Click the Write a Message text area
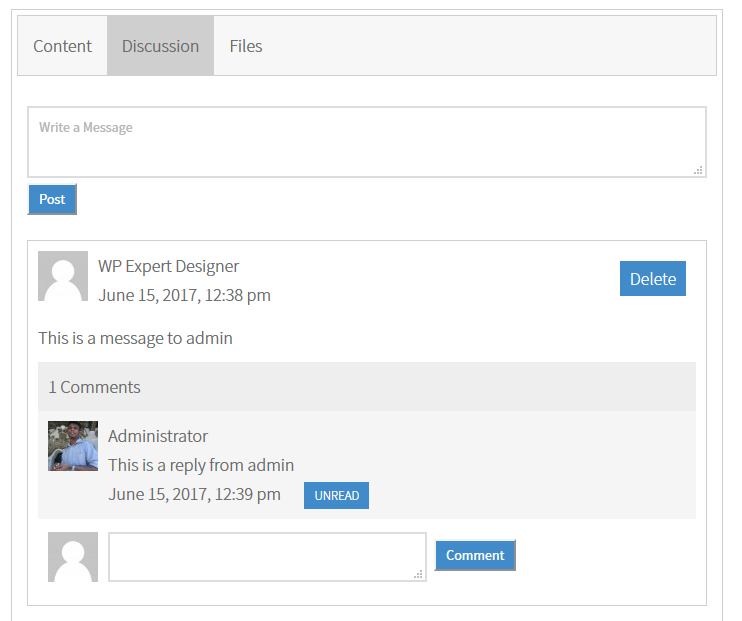Image resolution: width=742 pixels, height=621 pixels. 367,142
